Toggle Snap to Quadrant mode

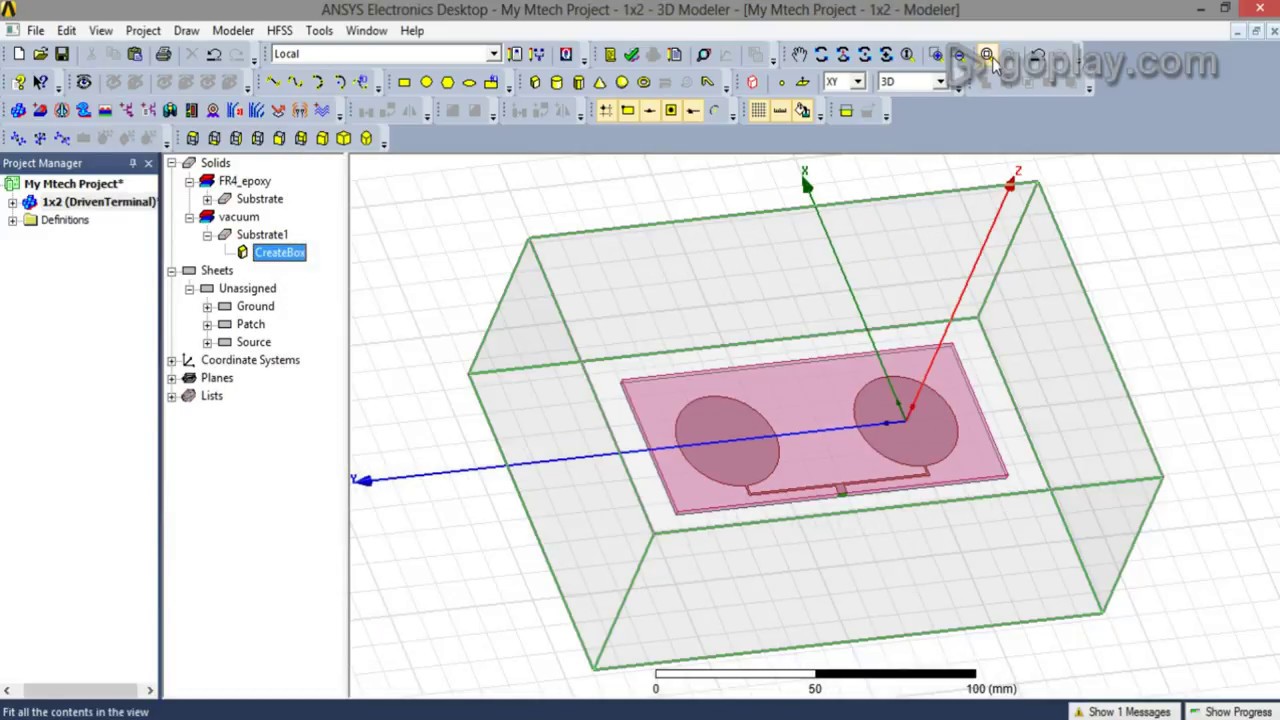point(692,110)
